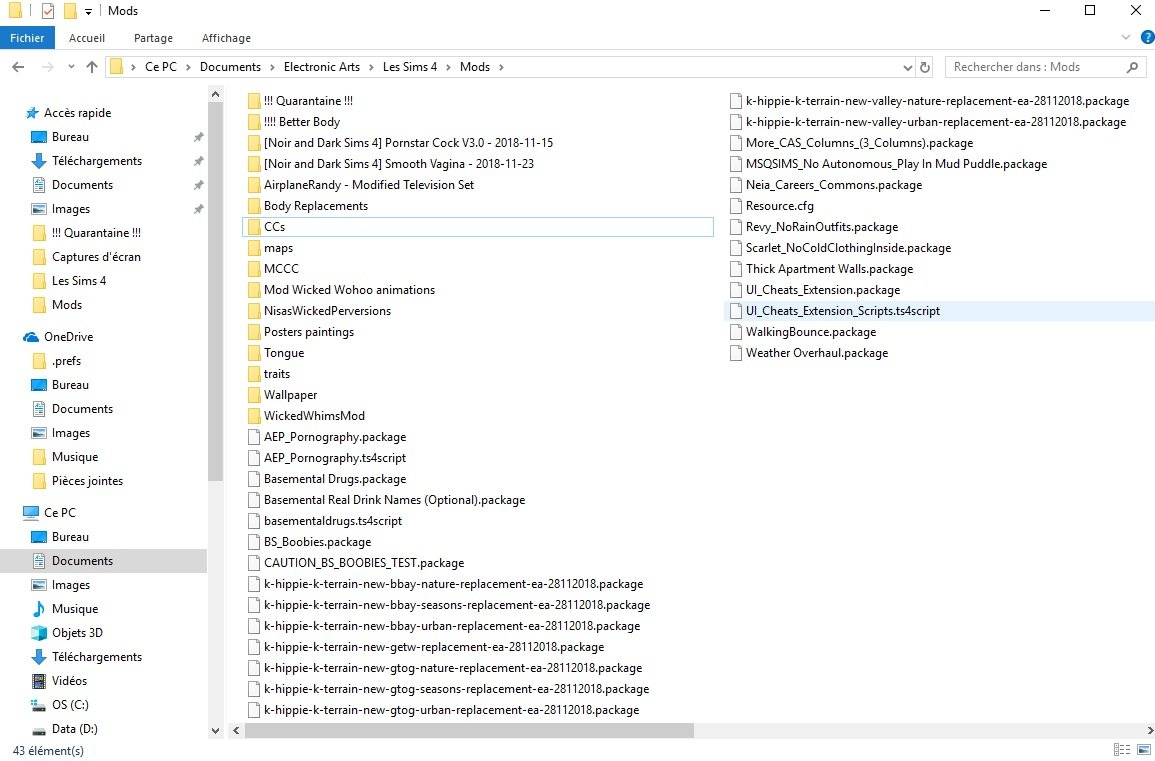
Task: Click the horizontal scrollbar thumb
Action: click(x=469, y=731)
